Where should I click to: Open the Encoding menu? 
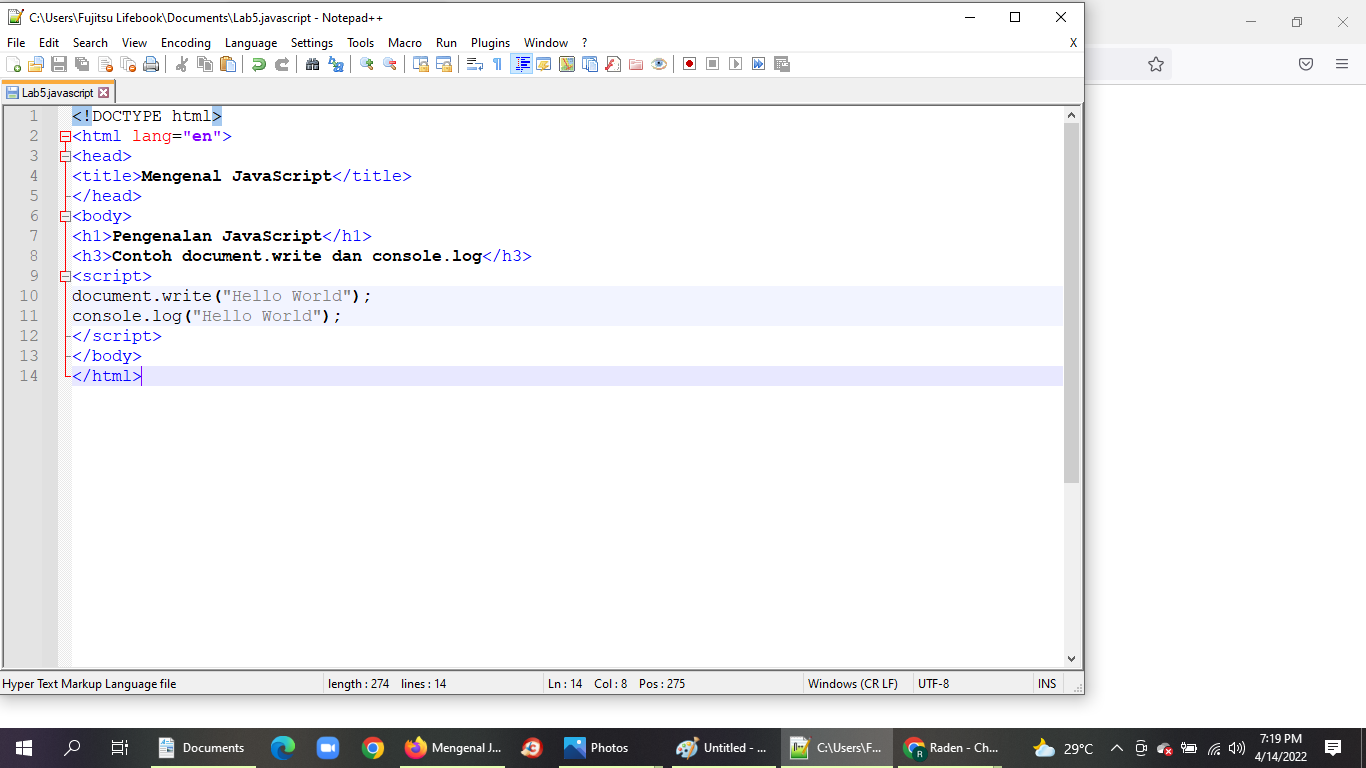tap(186, 43)
